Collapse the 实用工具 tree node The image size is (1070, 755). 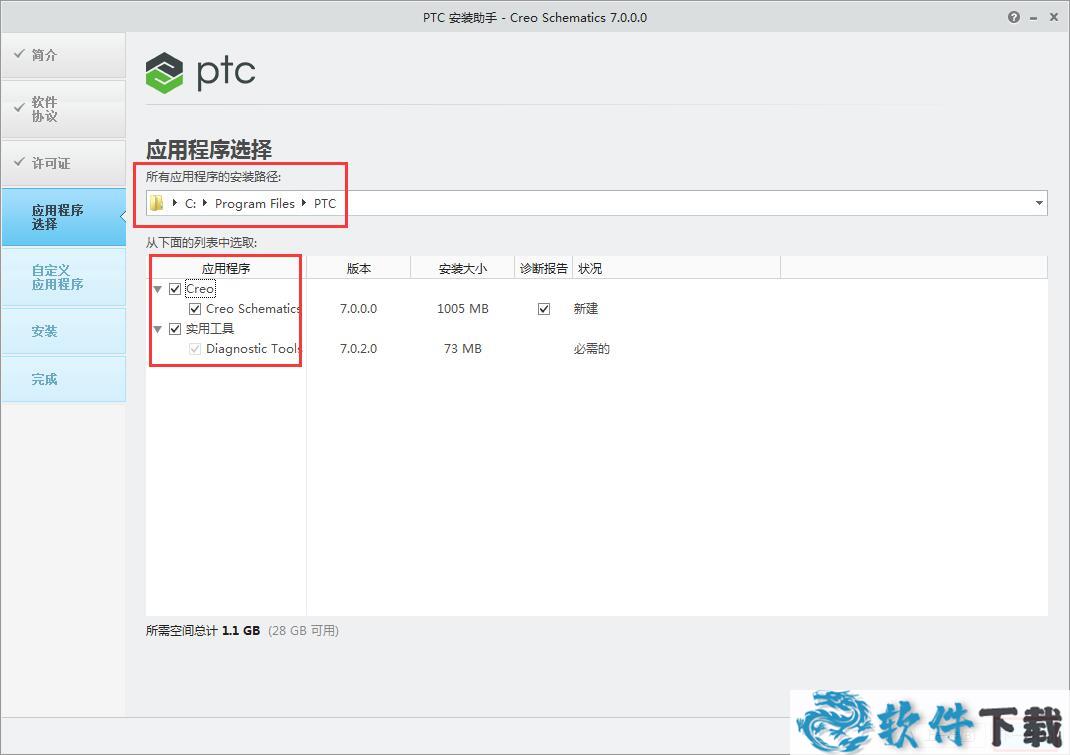pyautogui.click(x=157, y=329)
